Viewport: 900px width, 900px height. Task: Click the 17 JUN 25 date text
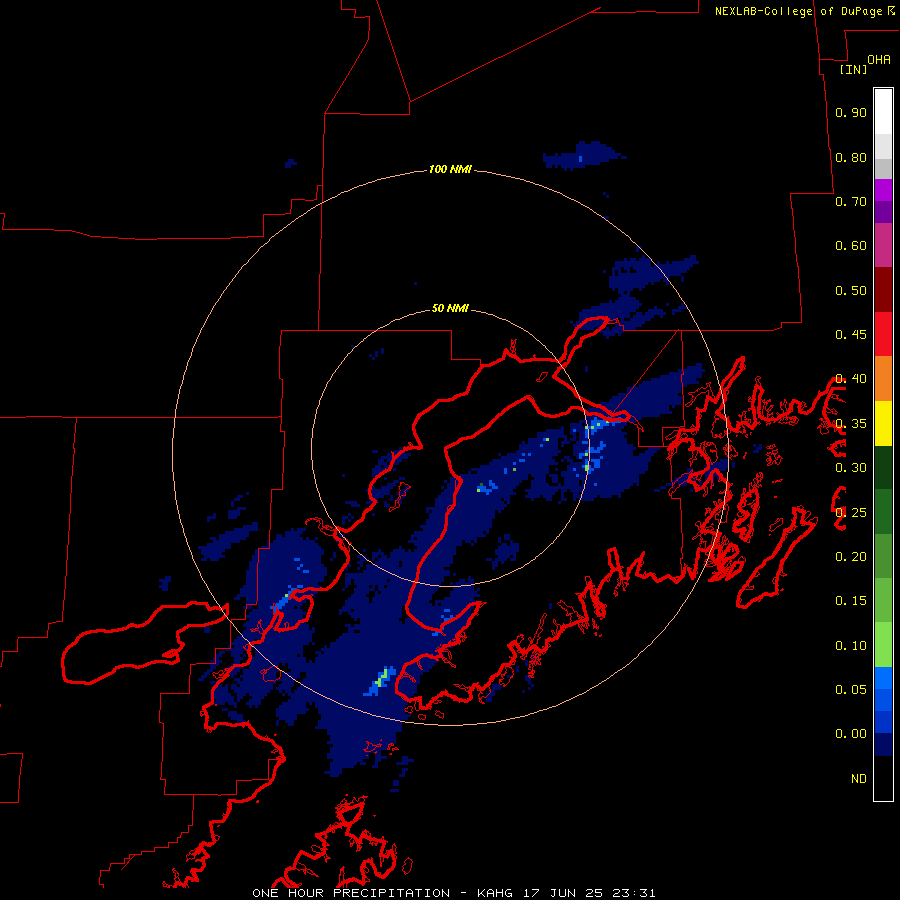[563, 893]
